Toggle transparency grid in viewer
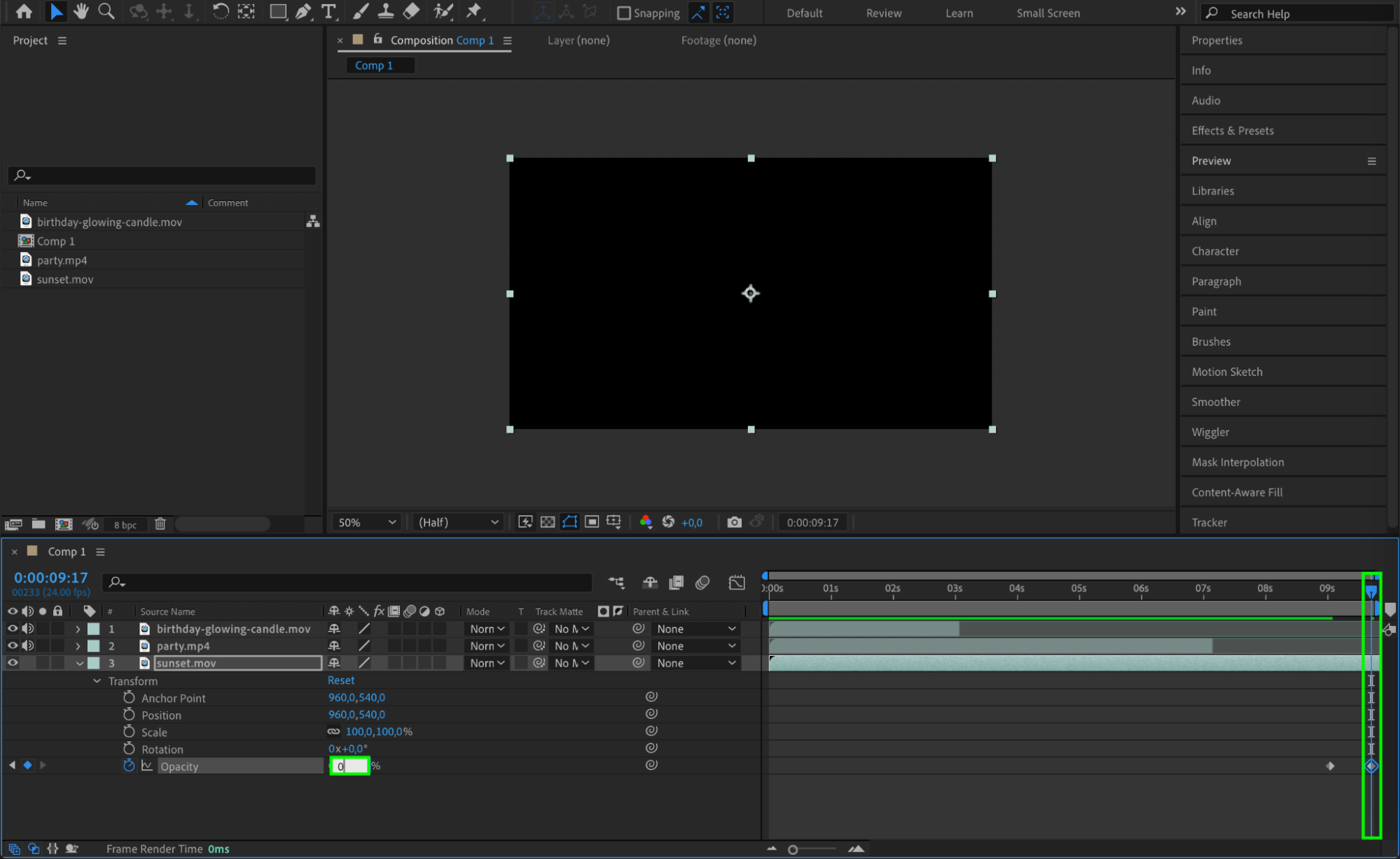 [x=548, y=522]
